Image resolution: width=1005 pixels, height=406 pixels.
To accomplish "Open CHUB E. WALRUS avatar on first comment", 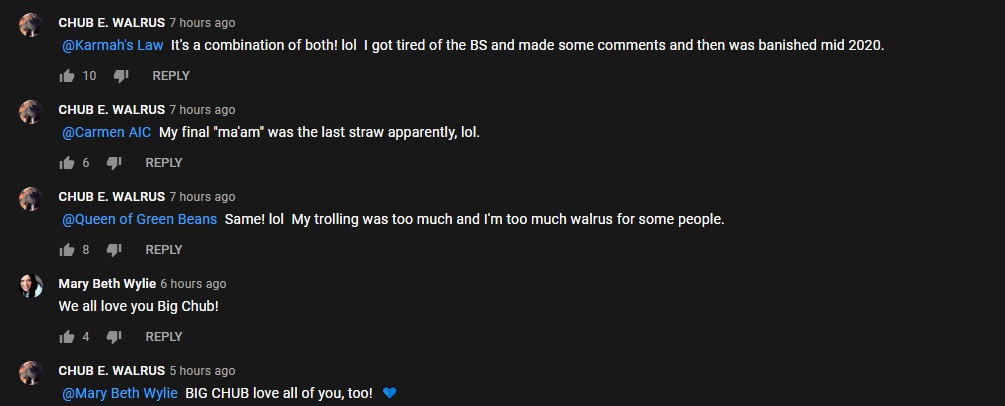I will coord(31,25).
